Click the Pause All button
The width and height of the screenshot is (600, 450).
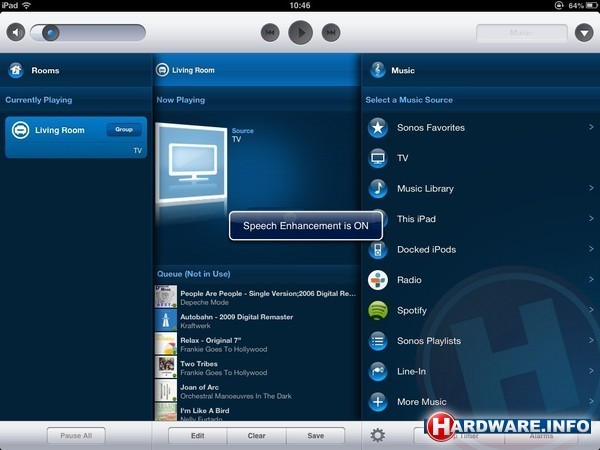click(x=76, y=435)
